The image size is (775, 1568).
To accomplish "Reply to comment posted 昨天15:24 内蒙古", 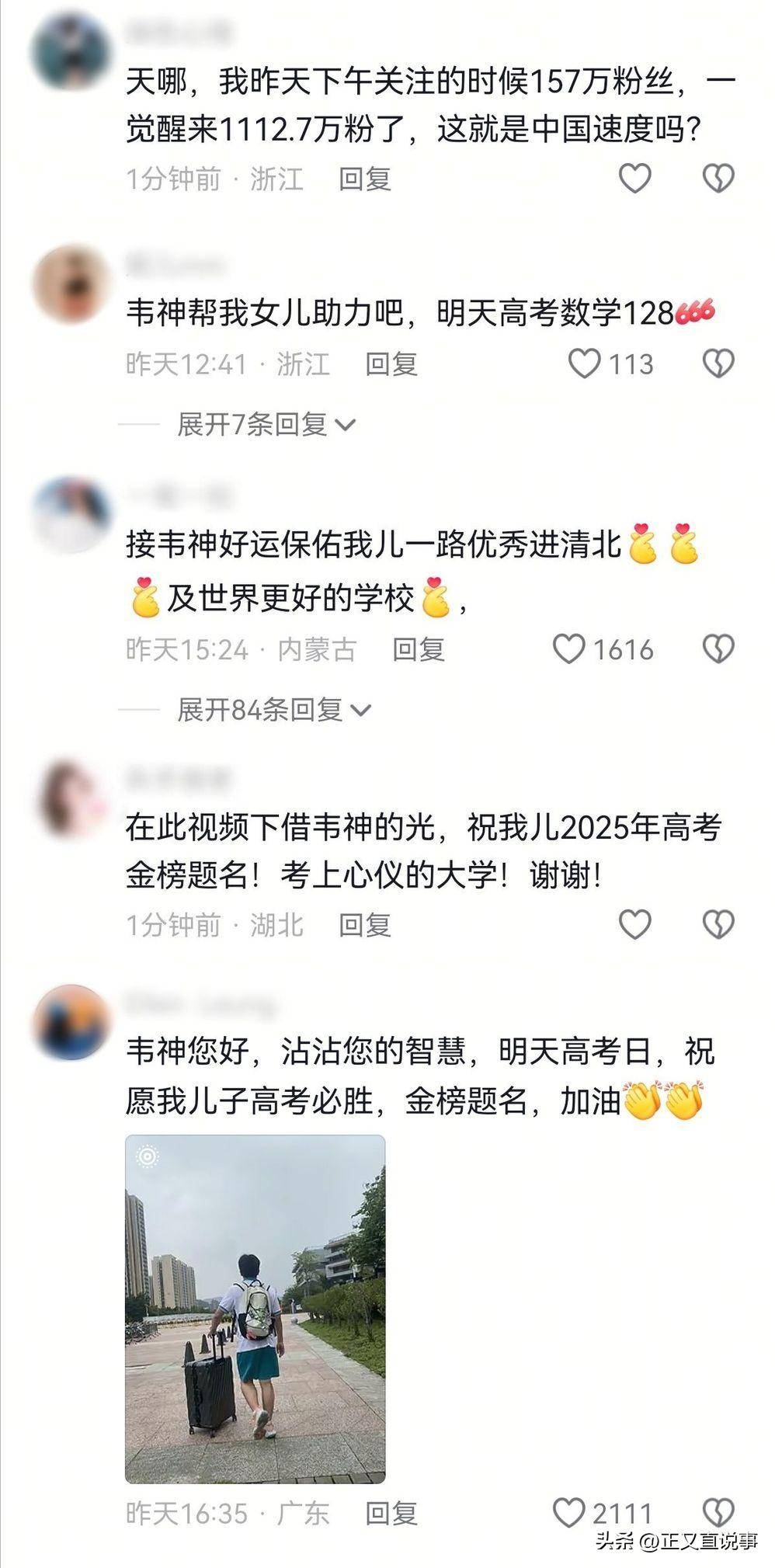I will click(x=419, y=650).
